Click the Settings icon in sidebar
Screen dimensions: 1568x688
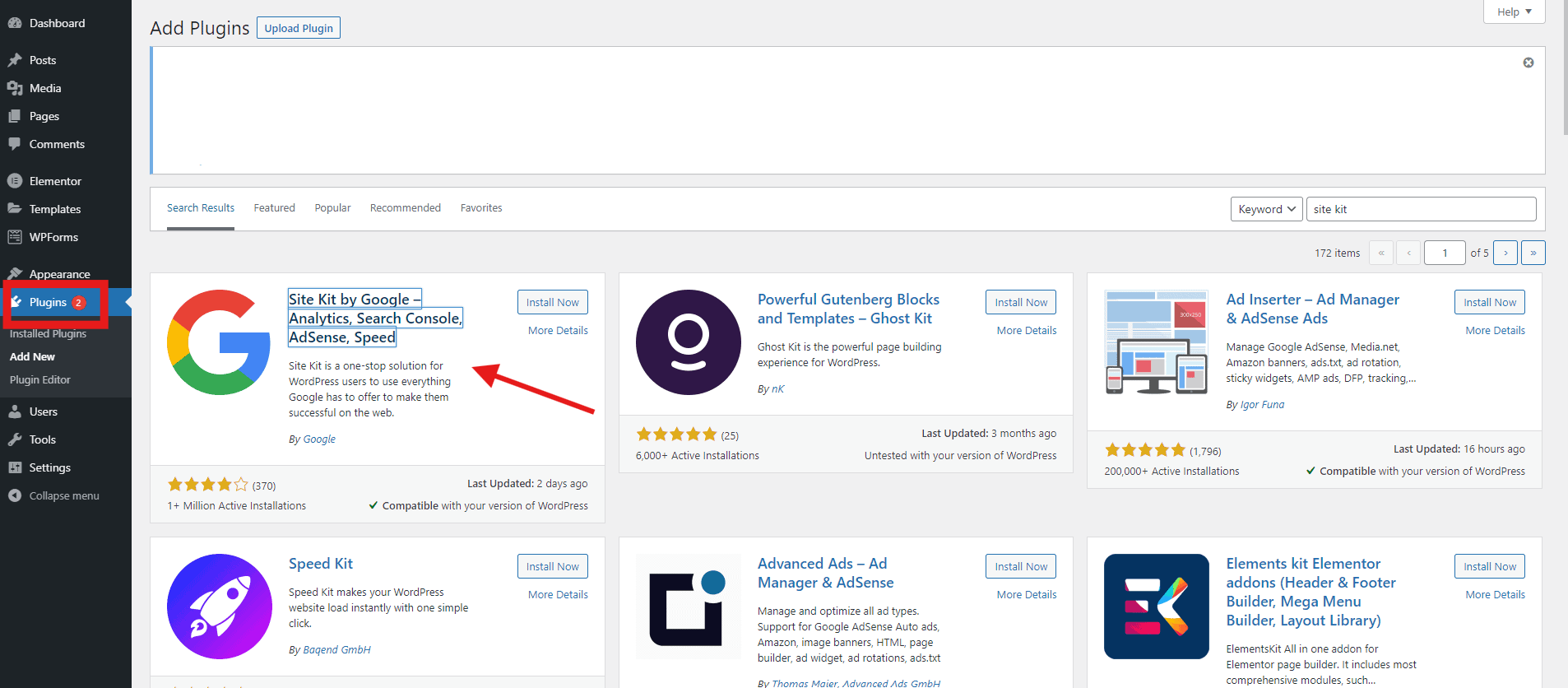(x=15, y=467)
